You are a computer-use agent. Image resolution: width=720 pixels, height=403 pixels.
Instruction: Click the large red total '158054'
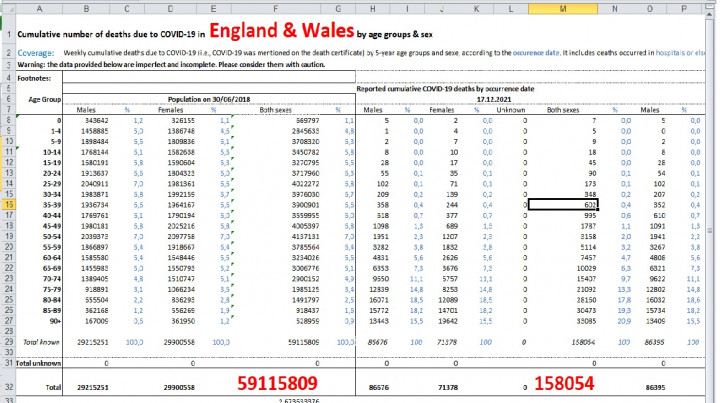pyautogui.click(x=564, y=383)
